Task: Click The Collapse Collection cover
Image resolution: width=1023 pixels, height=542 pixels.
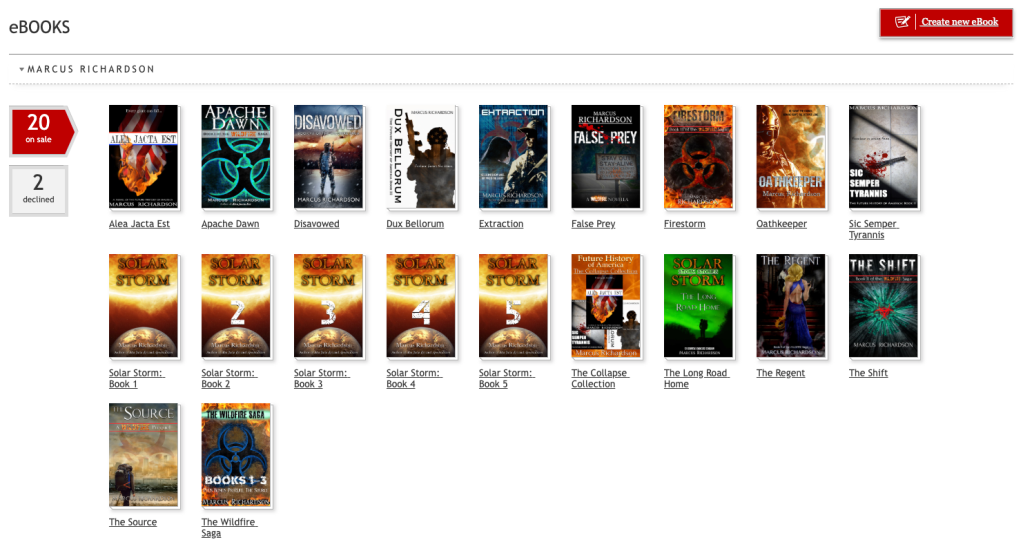Action: (x=605, y=305)
